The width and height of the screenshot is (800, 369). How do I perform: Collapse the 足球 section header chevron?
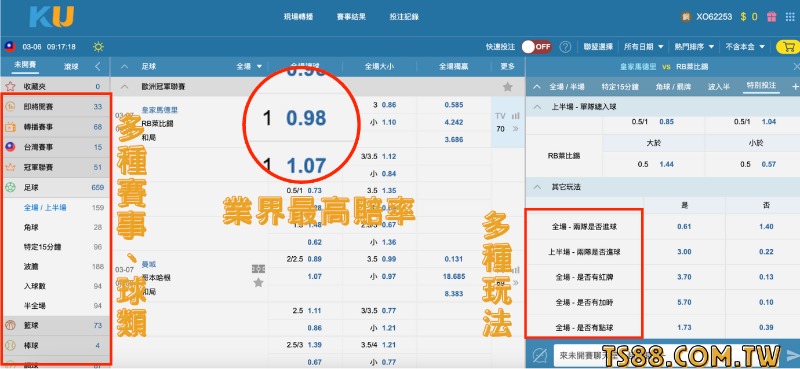pos(125,66)
